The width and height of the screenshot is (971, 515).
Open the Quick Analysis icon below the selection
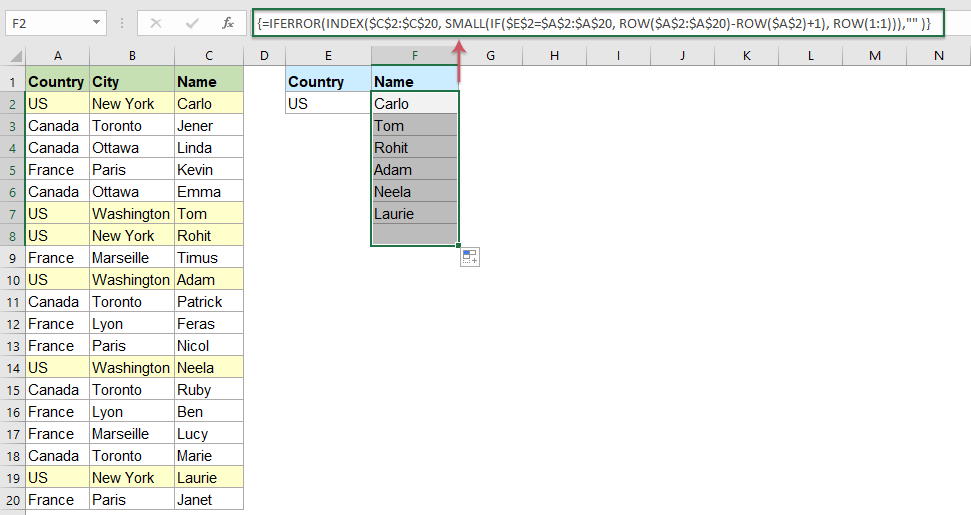pyautogui.click(x=470, y=257)
